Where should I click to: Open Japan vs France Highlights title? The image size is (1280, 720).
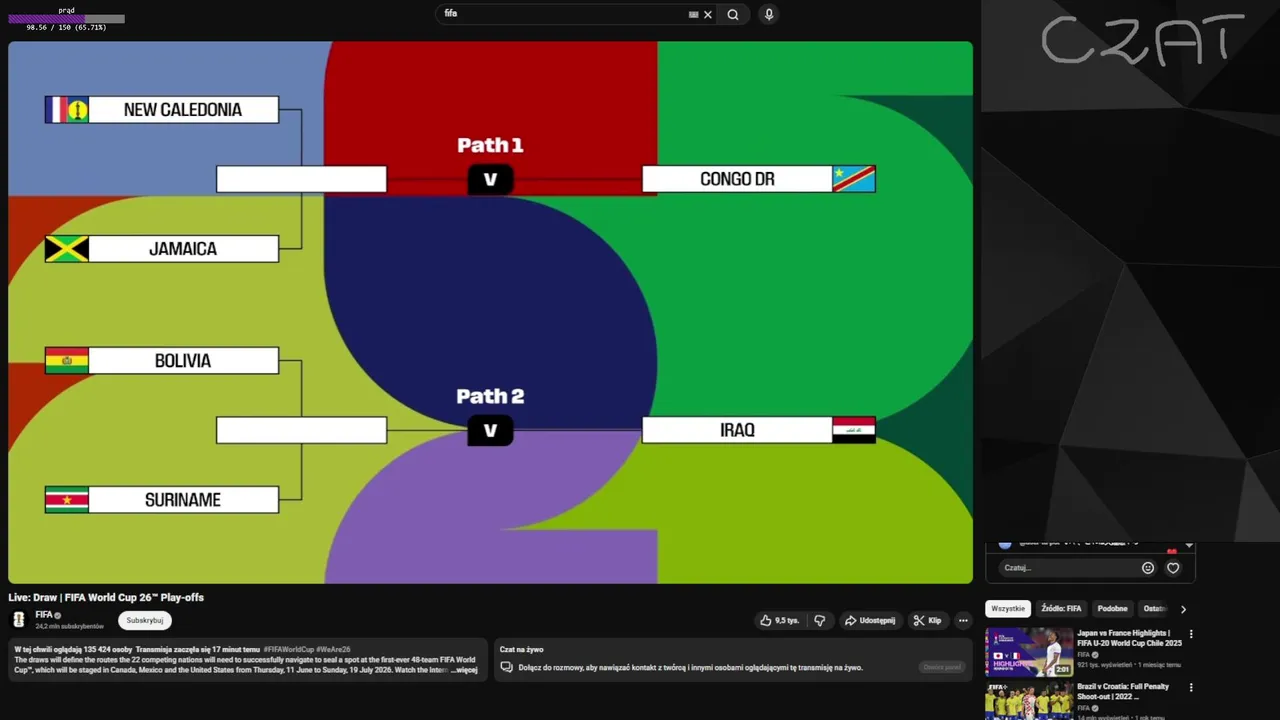[x=1129, y=638]
